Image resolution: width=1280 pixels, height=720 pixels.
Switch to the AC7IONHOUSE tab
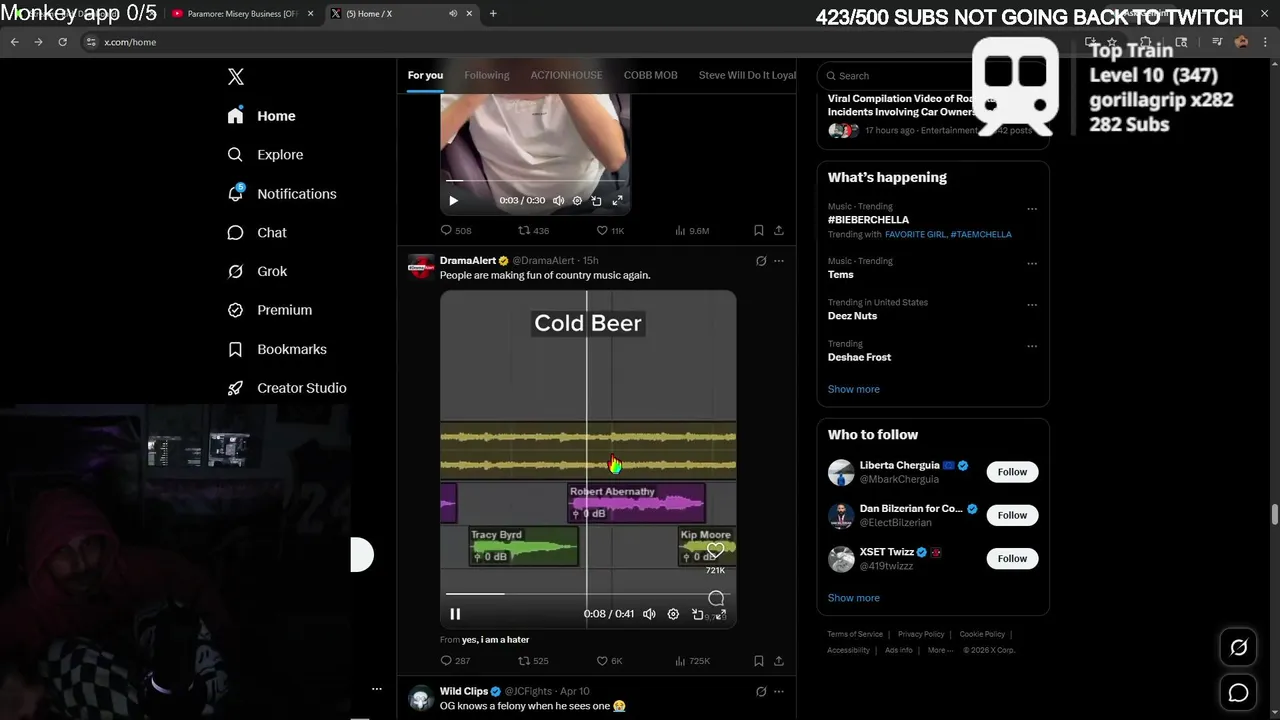[566, 75]
